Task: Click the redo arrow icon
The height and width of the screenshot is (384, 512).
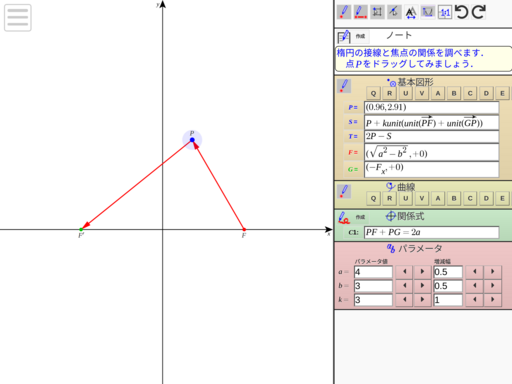Action: 479,12
